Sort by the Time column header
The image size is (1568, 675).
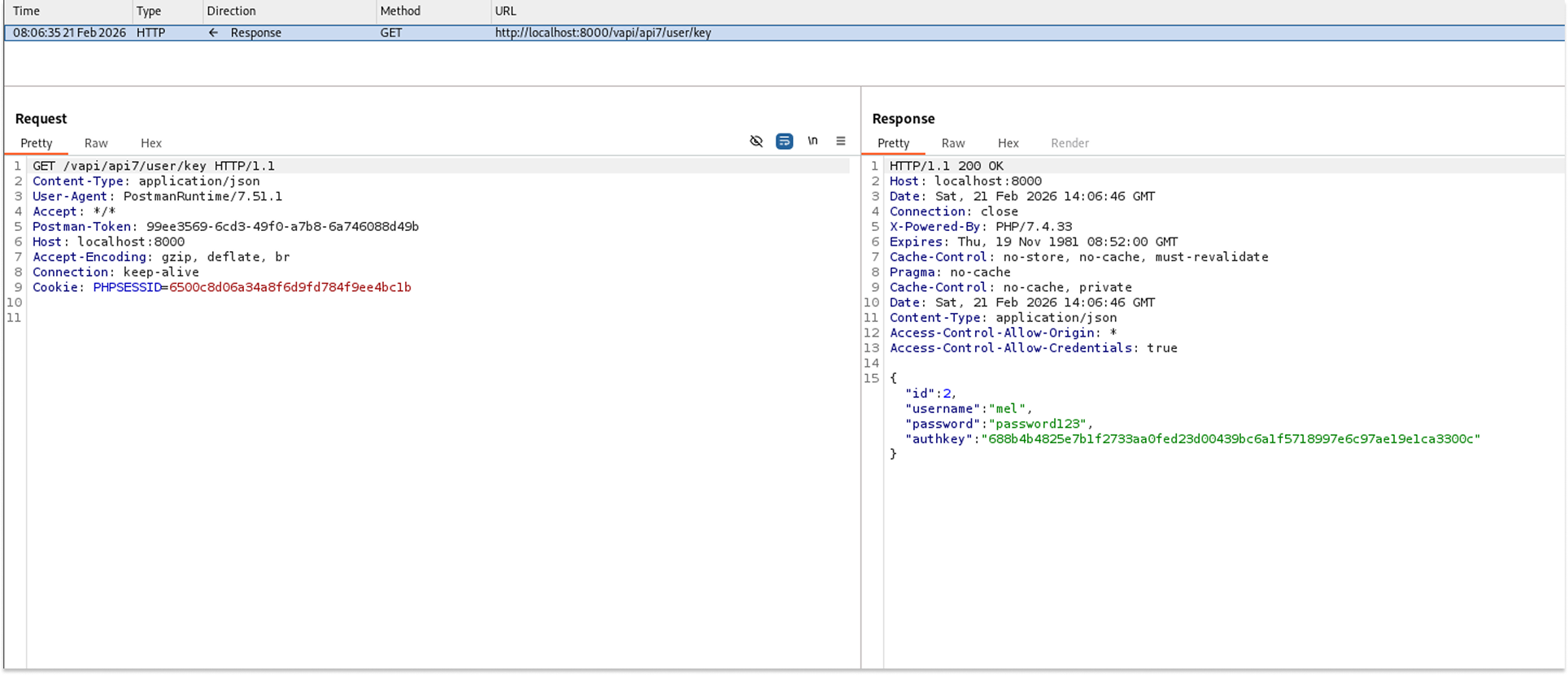click(27, 11)
